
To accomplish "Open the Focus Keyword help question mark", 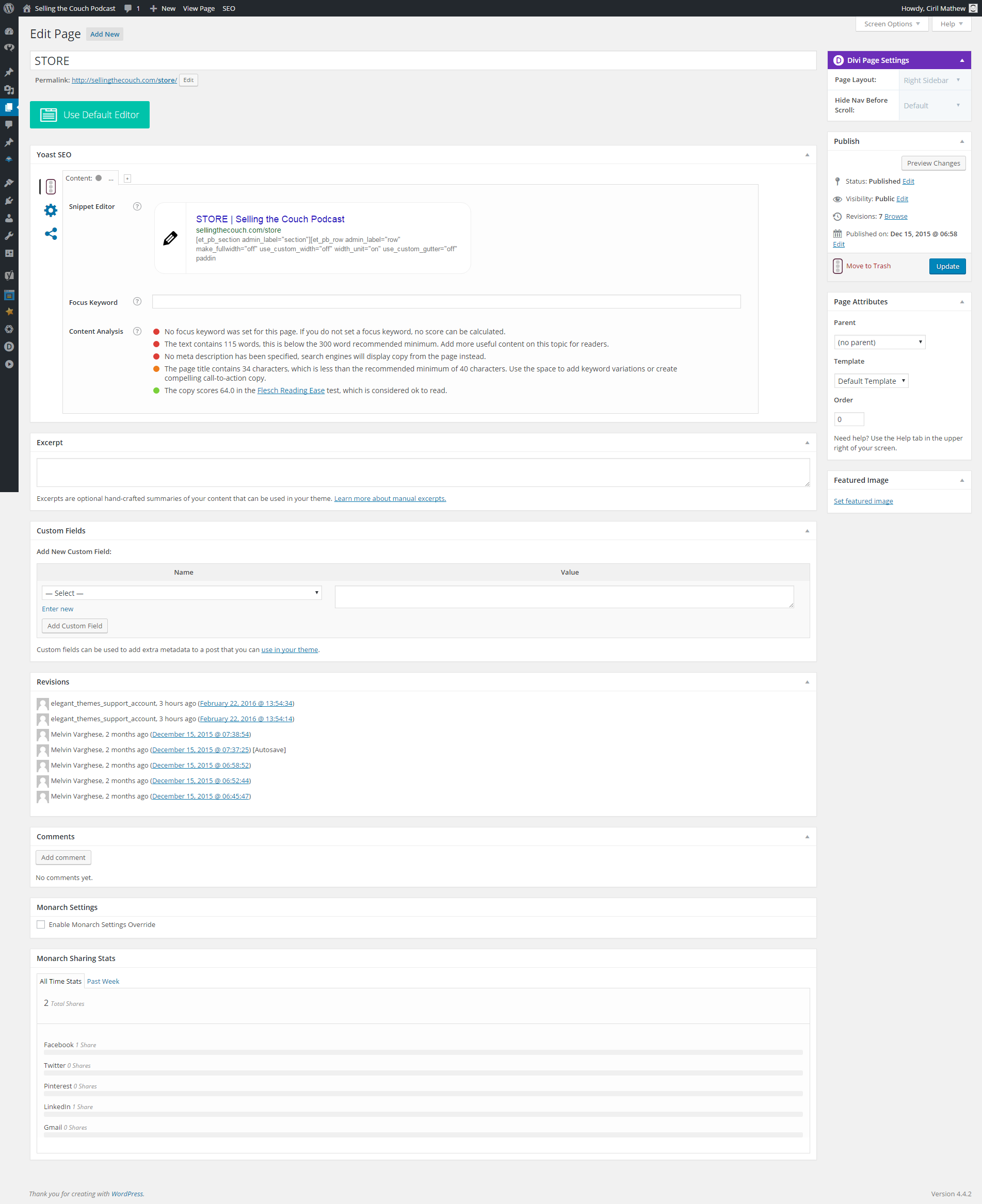I will tap(137, 301).
